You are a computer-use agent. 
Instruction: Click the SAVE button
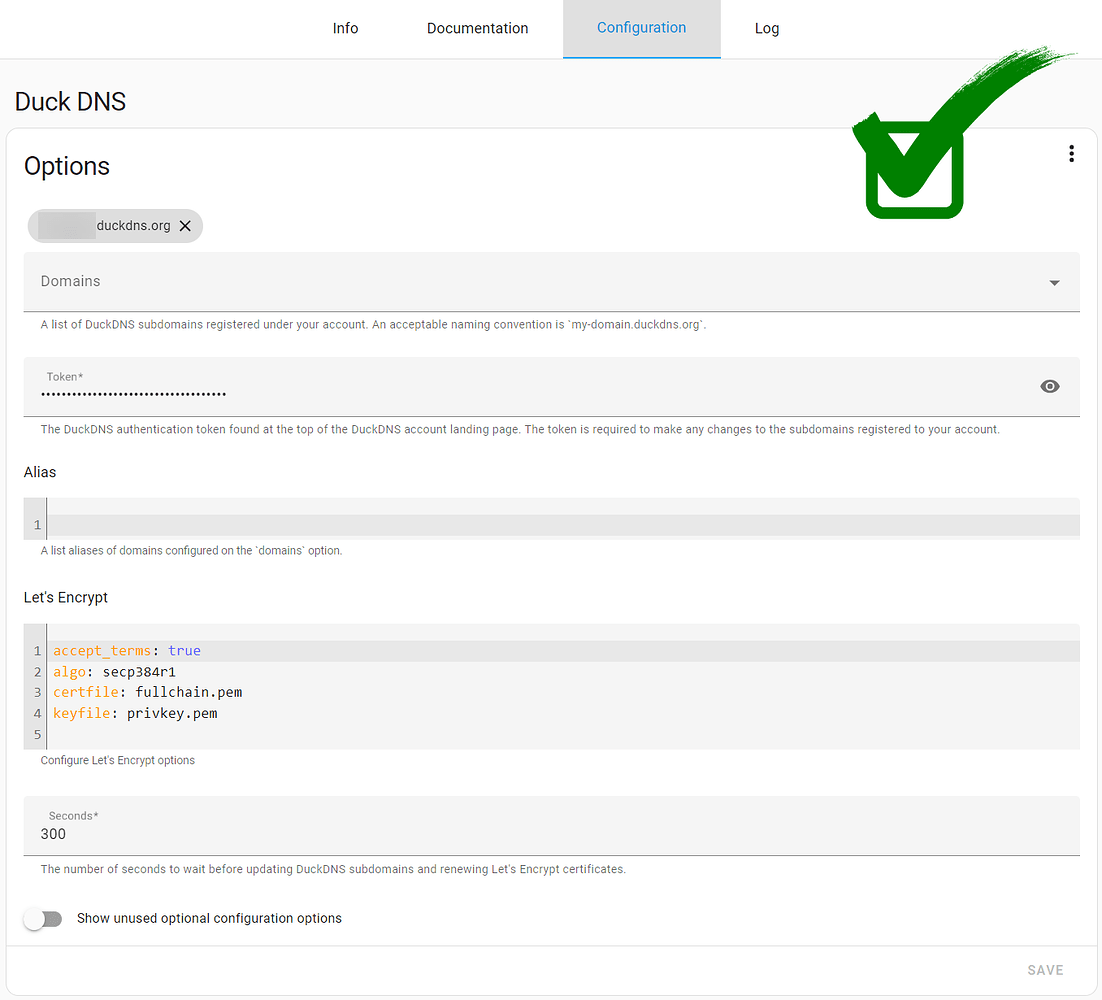tap(1045, 970)
